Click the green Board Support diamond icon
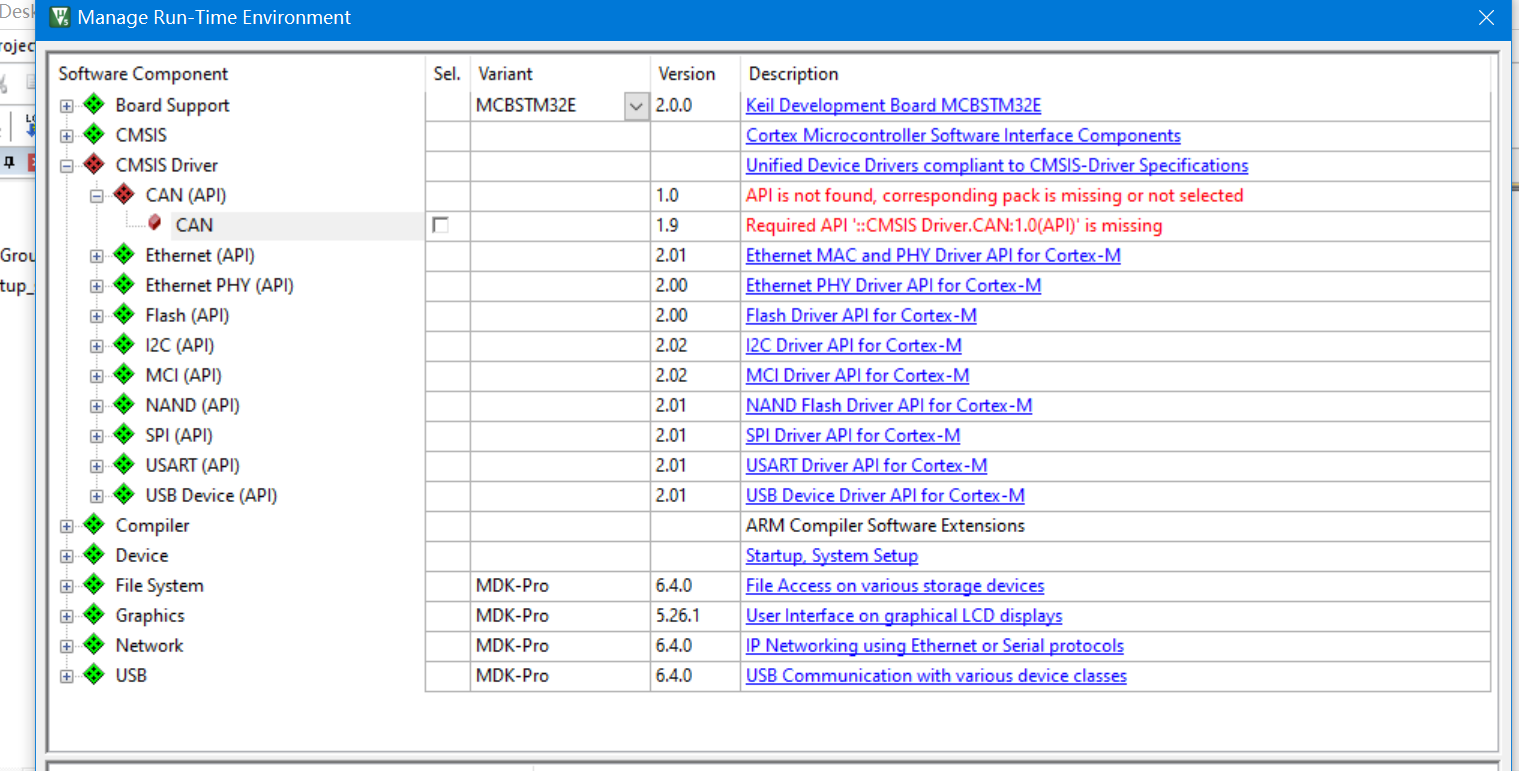Screen dimensions: 1519x771 click(94, 105)
